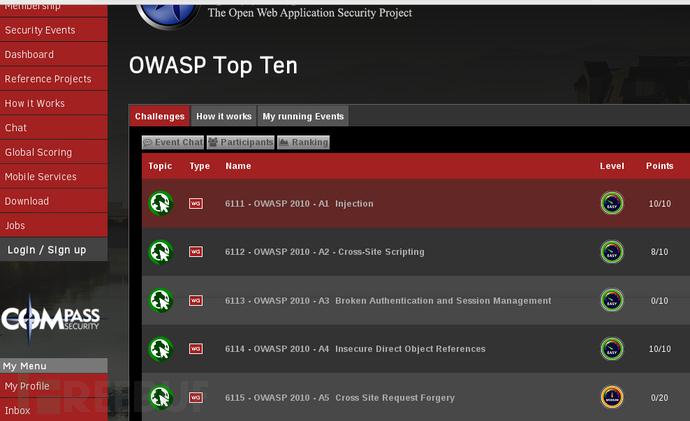Open Dashboard in the sidebar

[x=54, y=55]
